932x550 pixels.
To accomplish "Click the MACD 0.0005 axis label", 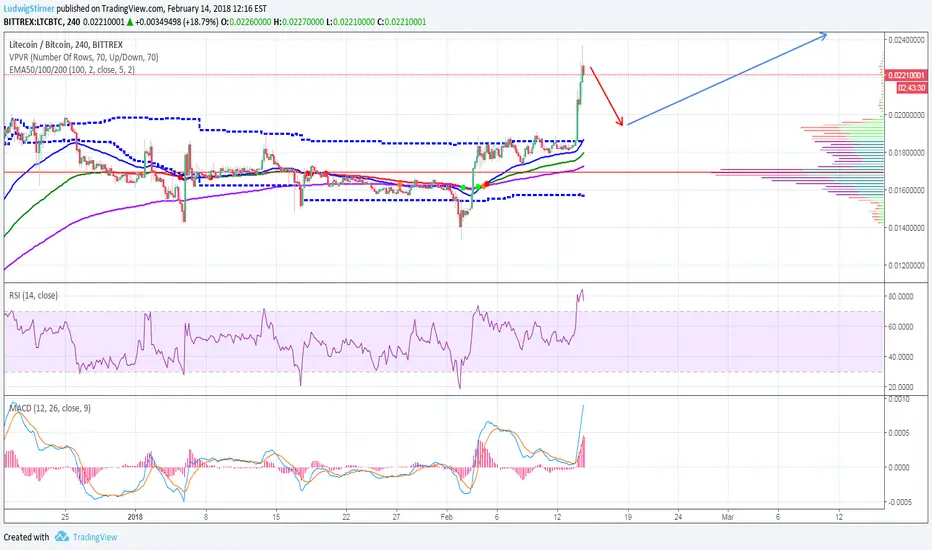I will 899,433.
